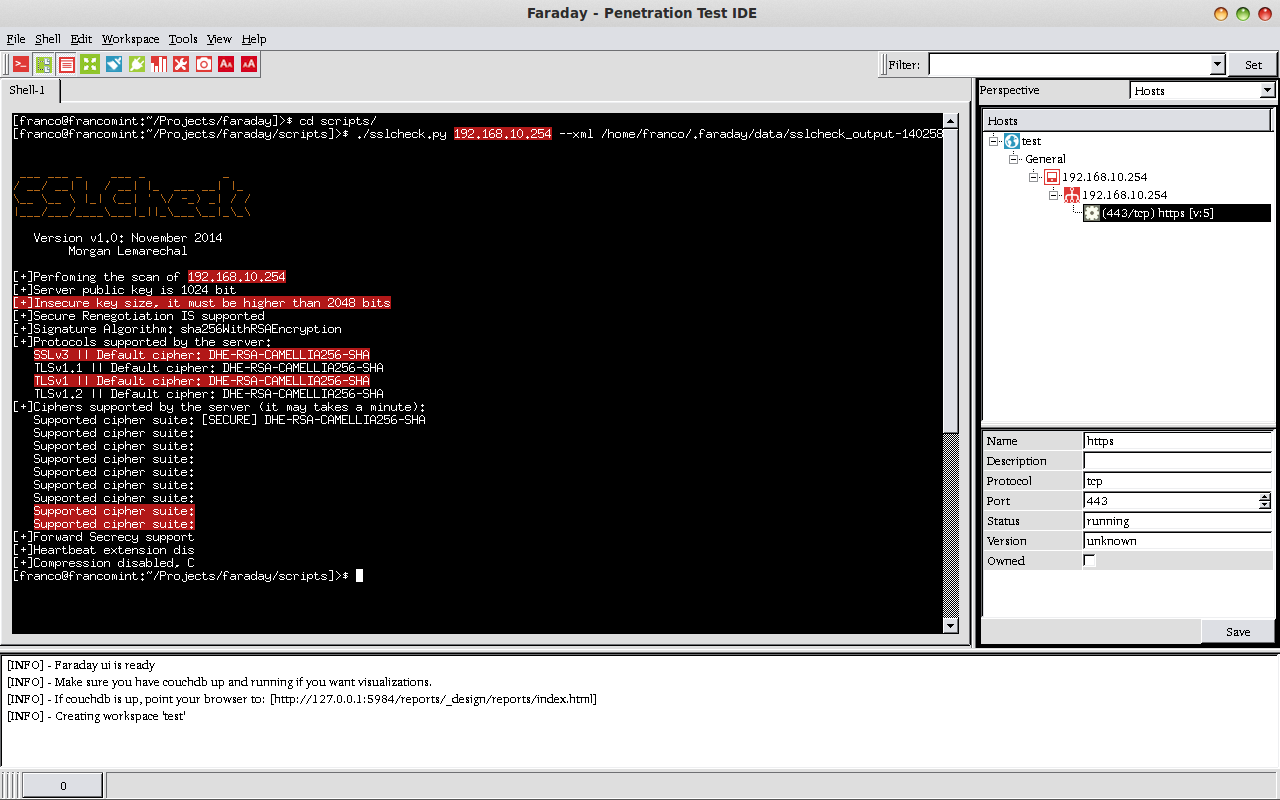
Task: Click the Name field containing https
Action: coord(1178,441)
